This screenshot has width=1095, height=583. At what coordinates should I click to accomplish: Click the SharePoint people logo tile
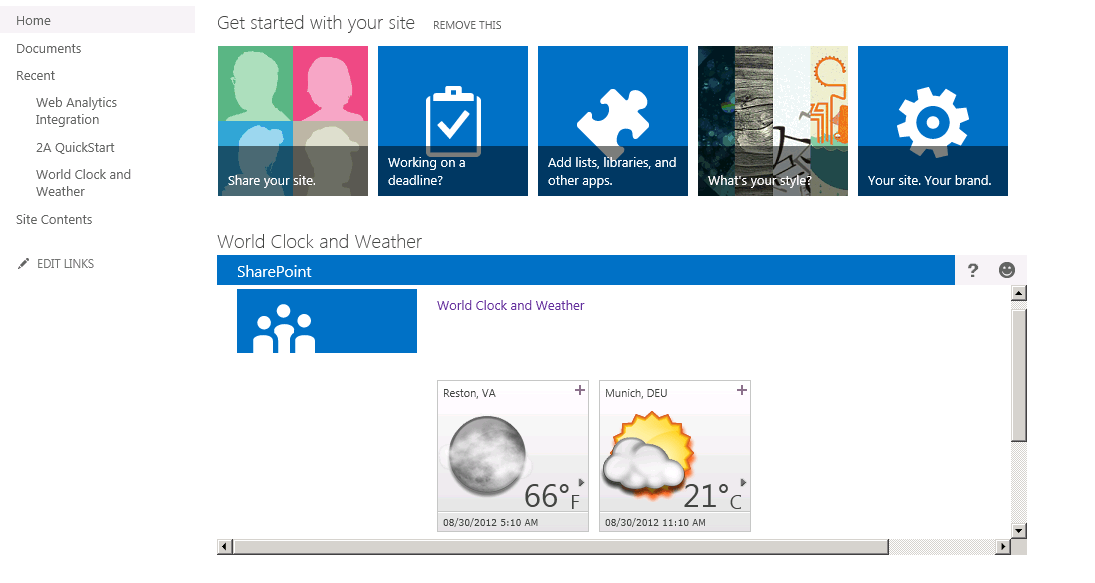(x=327, y=321)
